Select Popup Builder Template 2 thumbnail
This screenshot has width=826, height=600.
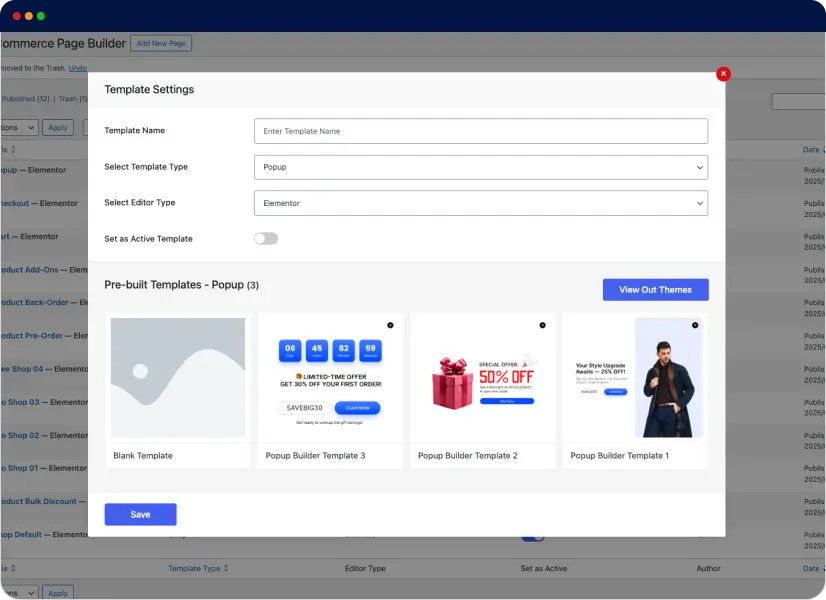click(483, 378)
